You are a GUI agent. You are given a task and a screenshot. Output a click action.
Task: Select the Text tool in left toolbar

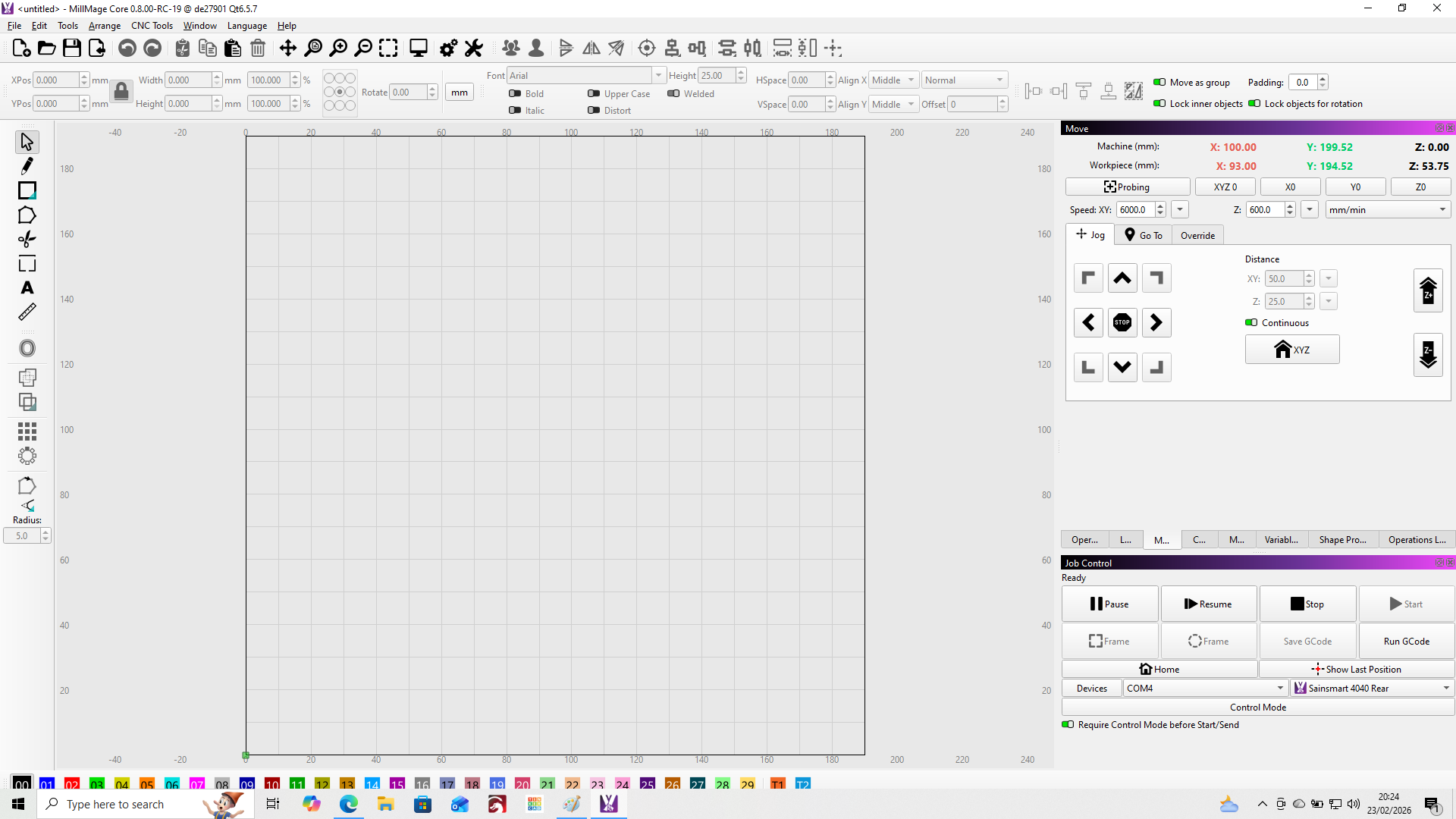(27, 288)
